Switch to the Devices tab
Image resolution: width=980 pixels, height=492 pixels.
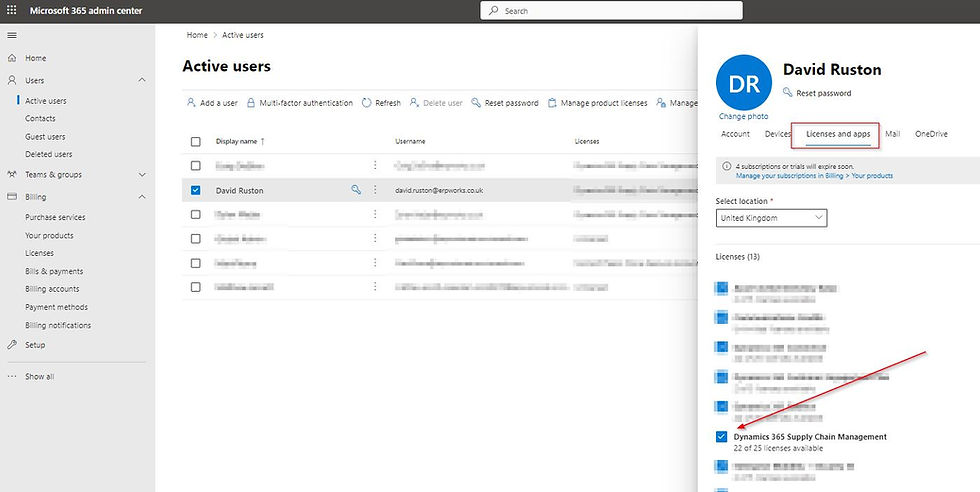(x=778, y=134)
